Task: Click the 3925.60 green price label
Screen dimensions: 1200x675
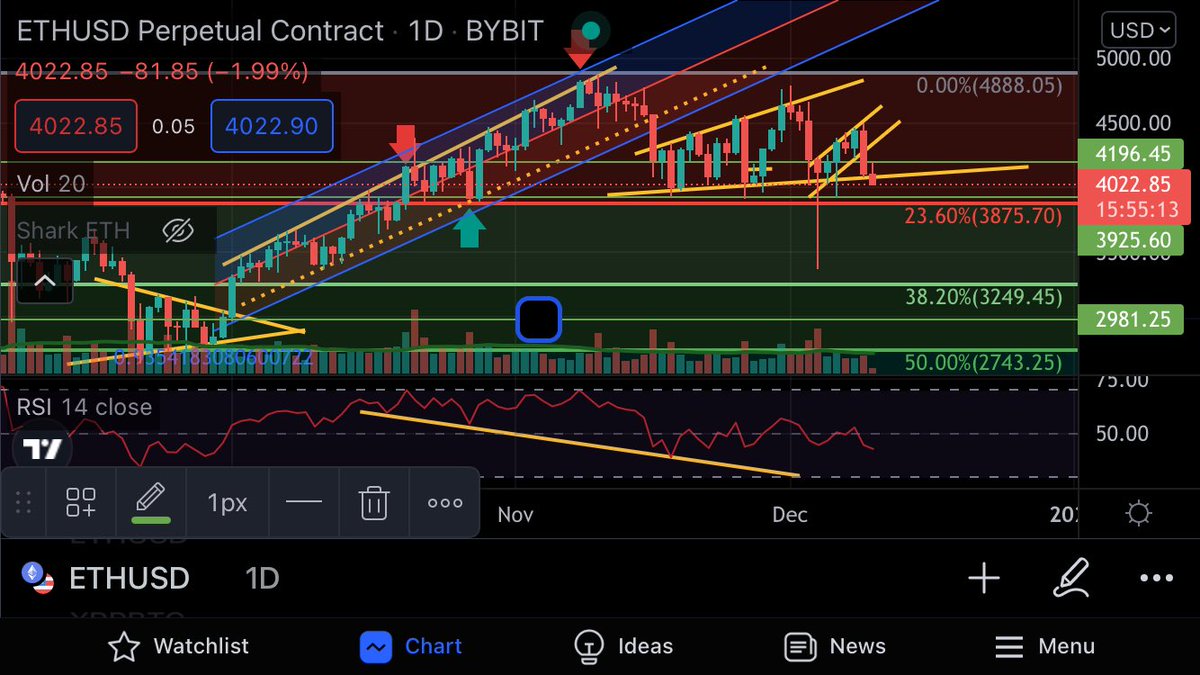Action: tap(1131, 241)
